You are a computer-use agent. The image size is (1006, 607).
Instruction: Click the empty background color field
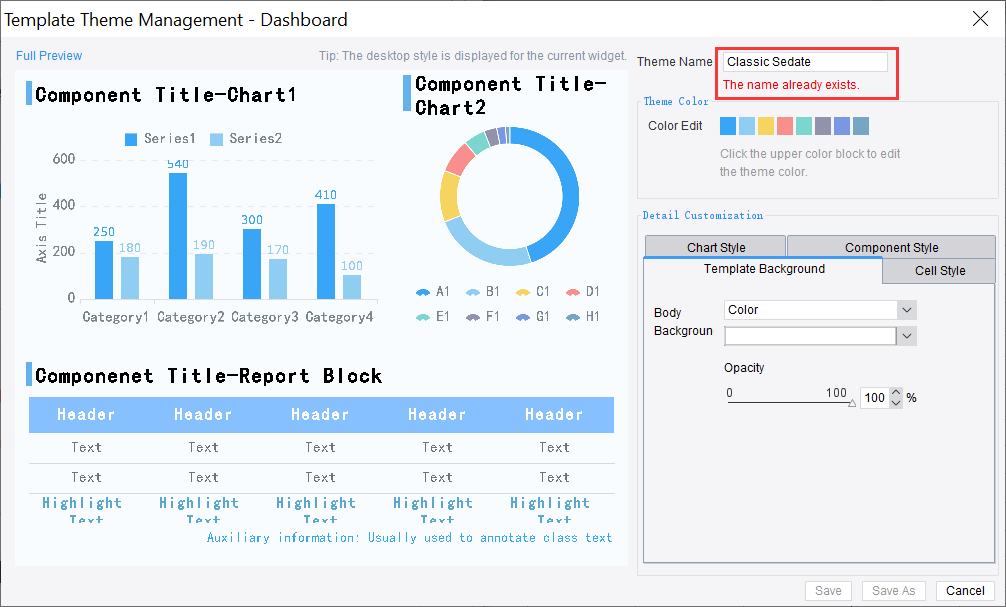810,336
